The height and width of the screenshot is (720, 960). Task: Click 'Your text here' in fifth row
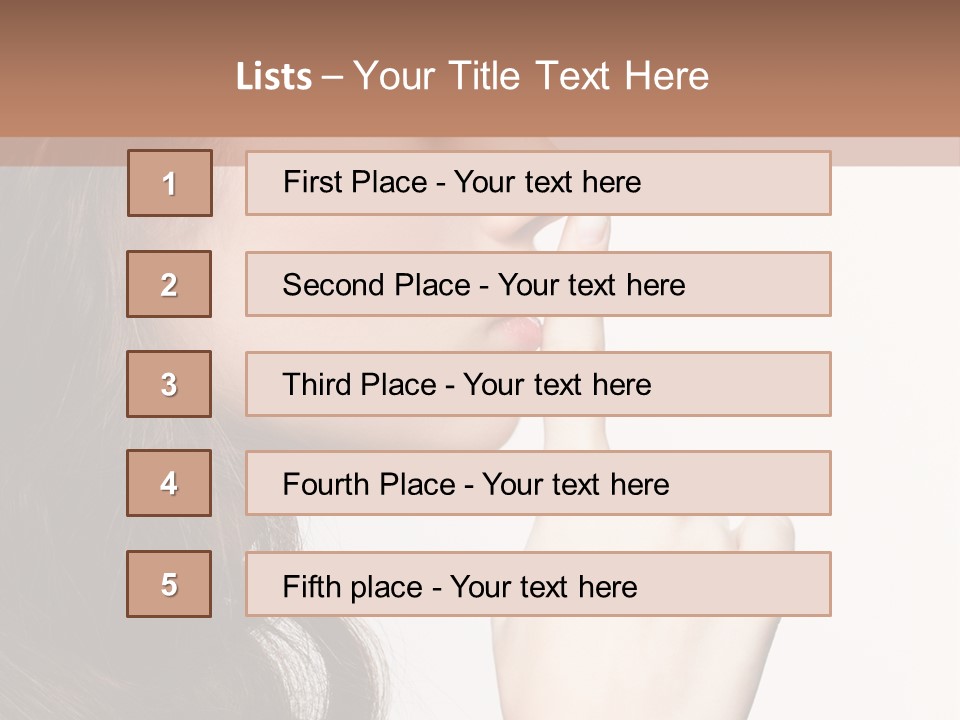pyautogui.click(x=543, y=586)
